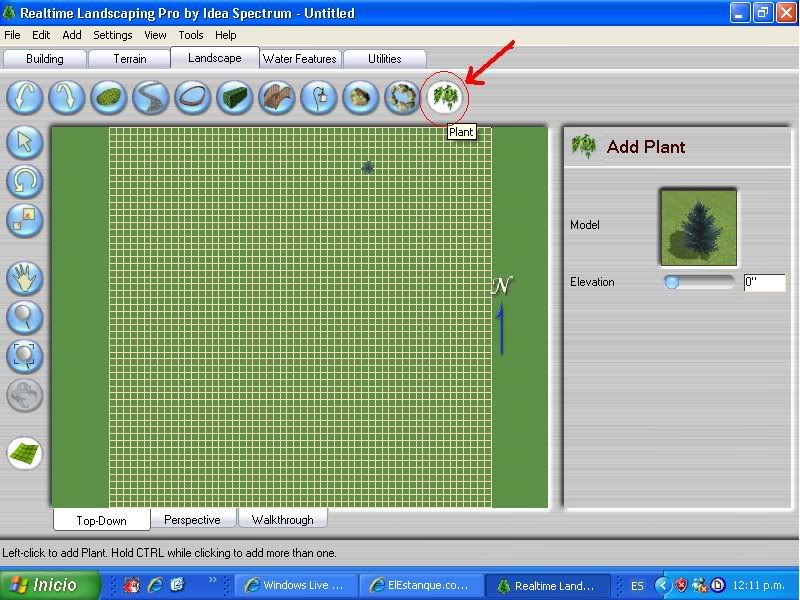Open ElEstanque.co… taskbar window

[421, 585]
